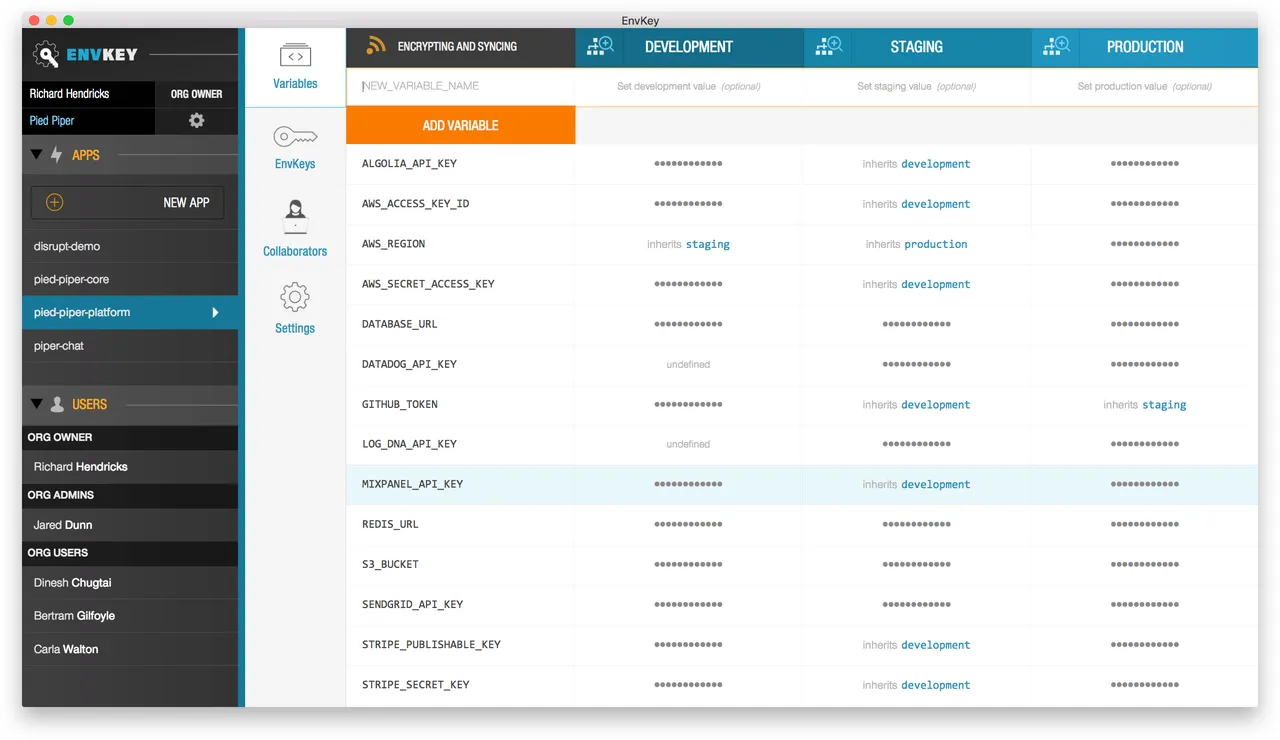Click S3_BUCKET's masked production value
Image resolution: width=1280 pixels, height=740 pixels.
[x=1144, y=564]
